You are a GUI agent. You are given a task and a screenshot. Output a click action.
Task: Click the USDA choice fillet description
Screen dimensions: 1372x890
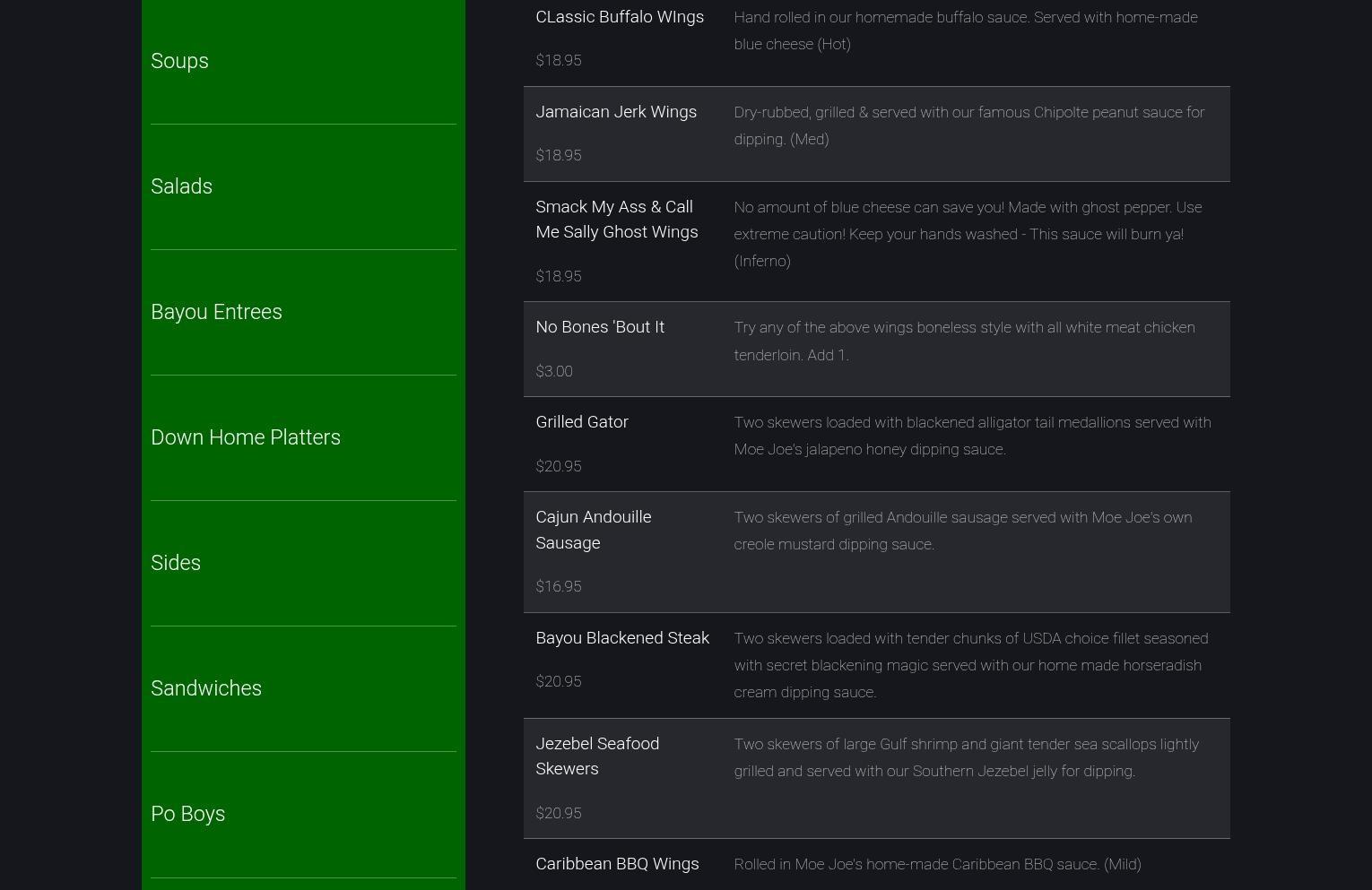tap(971, 665)
